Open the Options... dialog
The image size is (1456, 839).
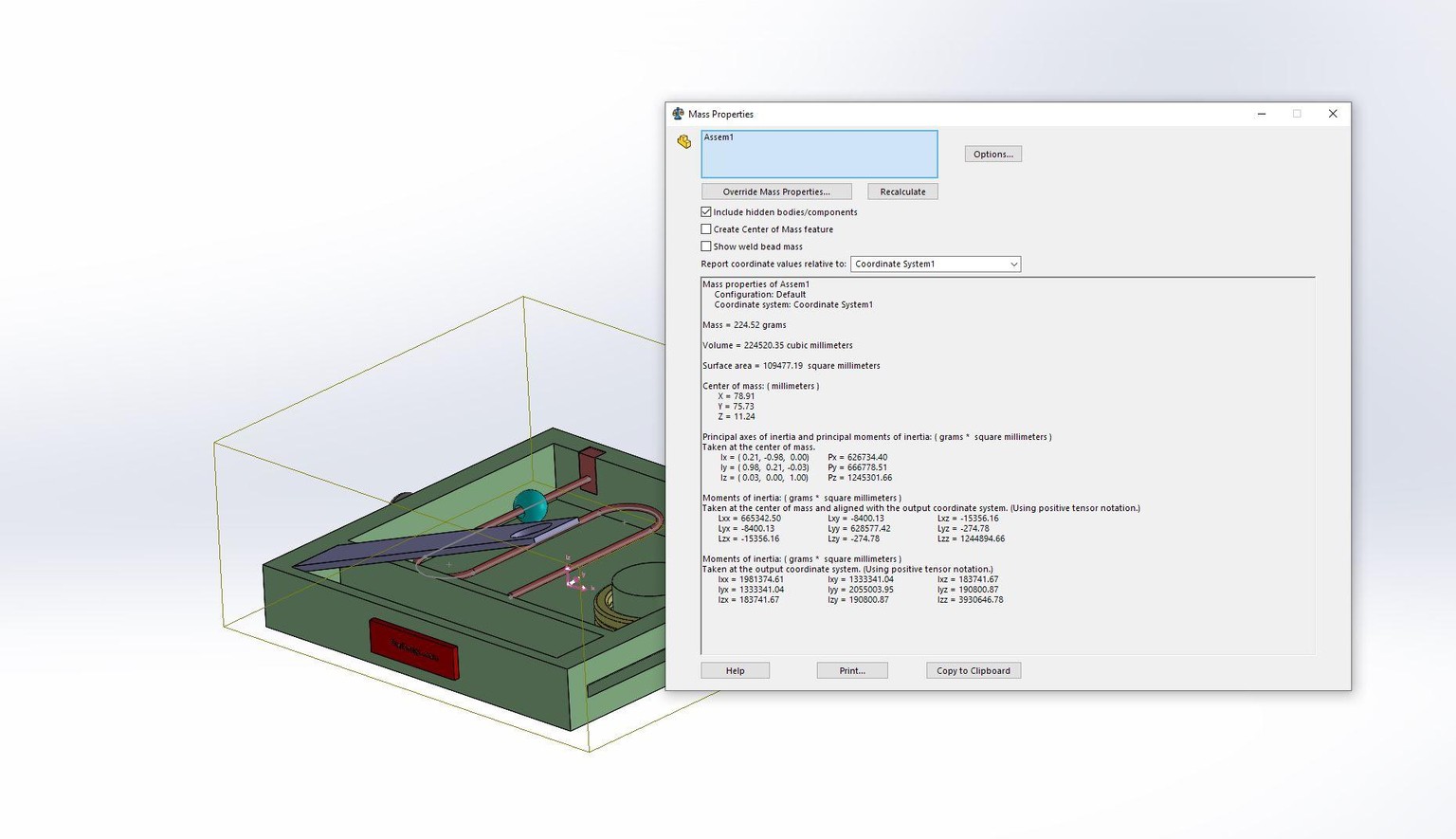[992, 154]
